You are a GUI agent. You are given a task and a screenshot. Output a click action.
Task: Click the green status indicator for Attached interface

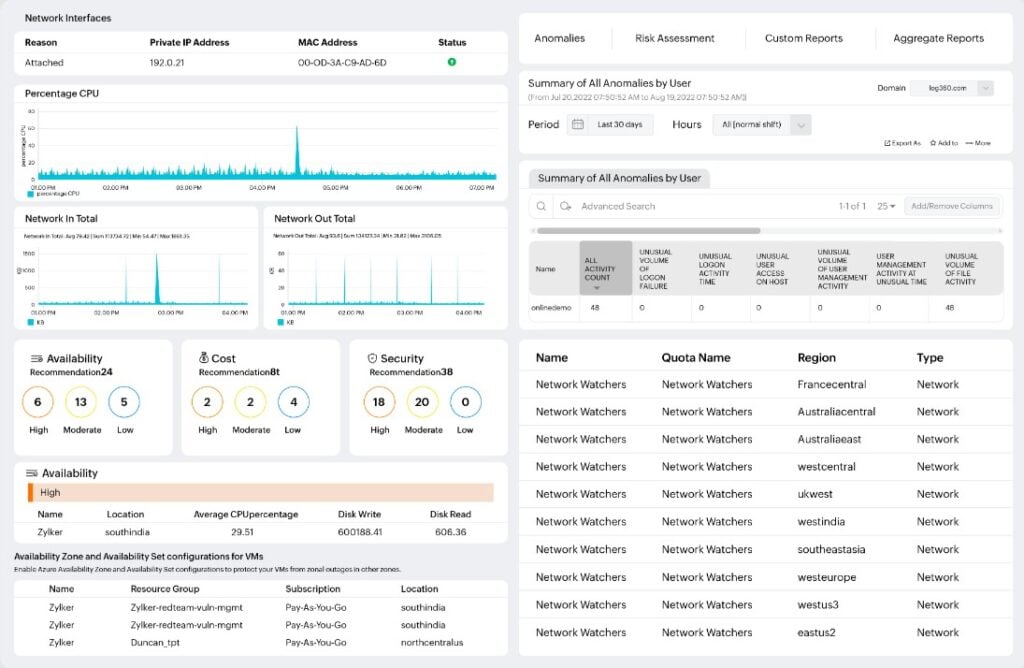pyautogui.click(x=451, y=62)
